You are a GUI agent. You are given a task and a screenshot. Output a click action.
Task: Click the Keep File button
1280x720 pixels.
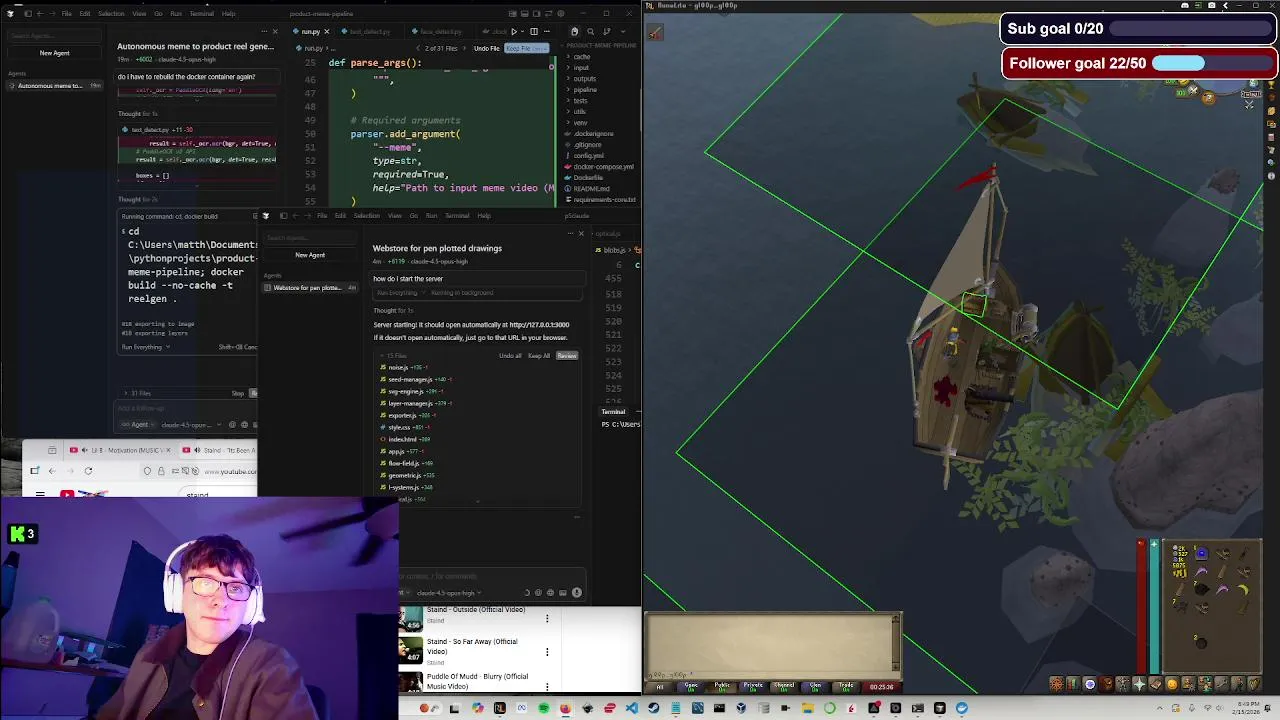pos(526,48)
